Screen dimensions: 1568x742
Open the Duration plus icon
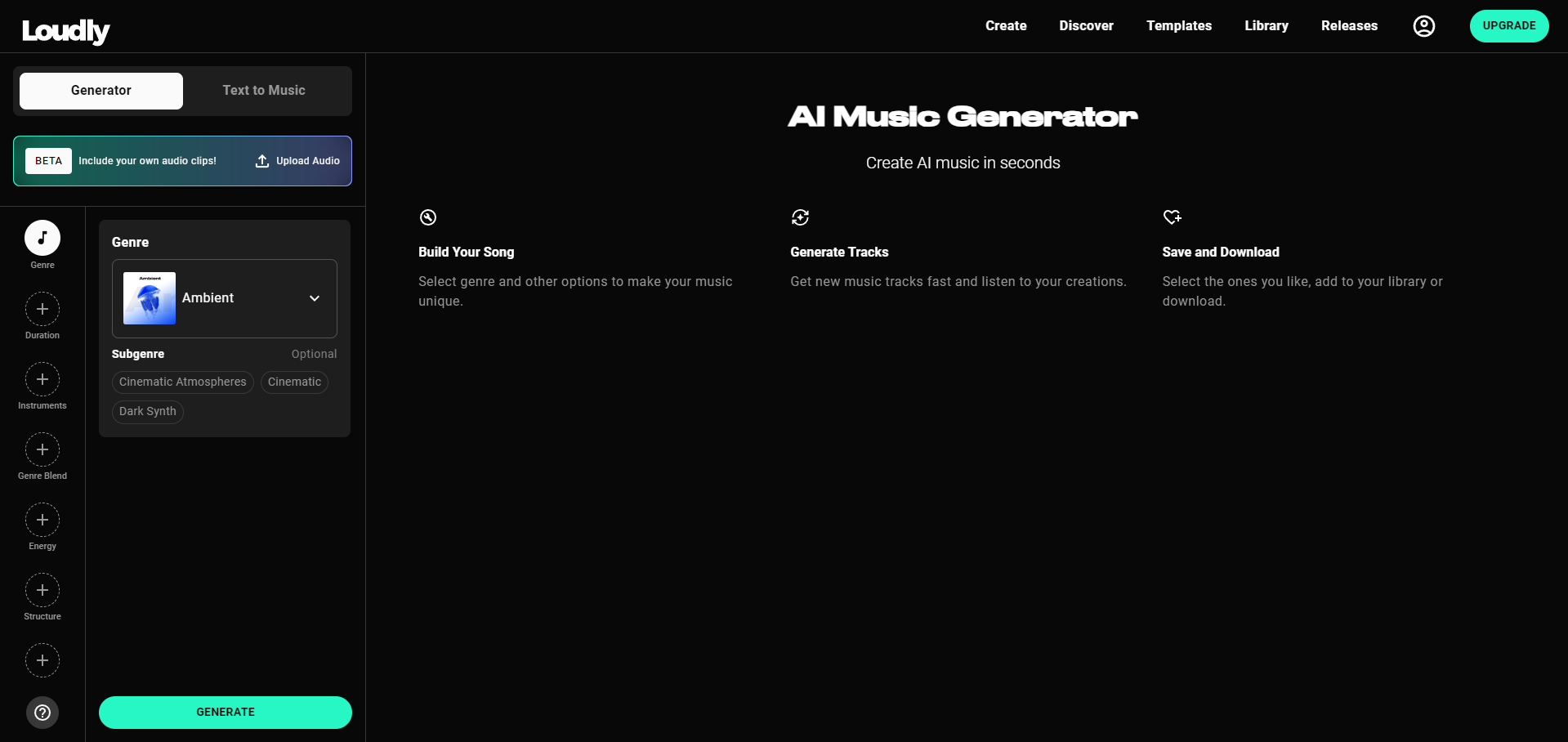42,309
